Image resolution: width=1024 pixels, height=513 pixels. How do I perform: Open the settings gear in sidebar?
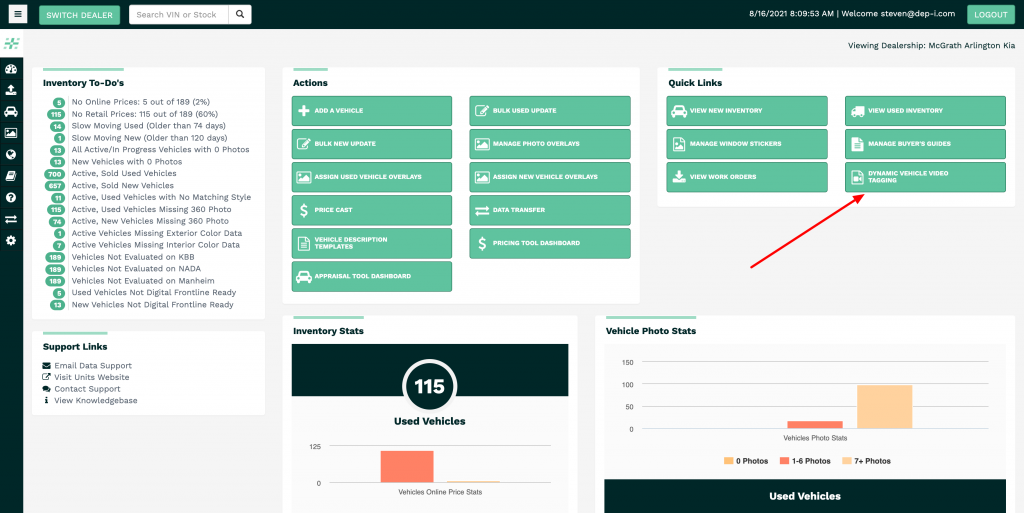click(x=11, y=241)
